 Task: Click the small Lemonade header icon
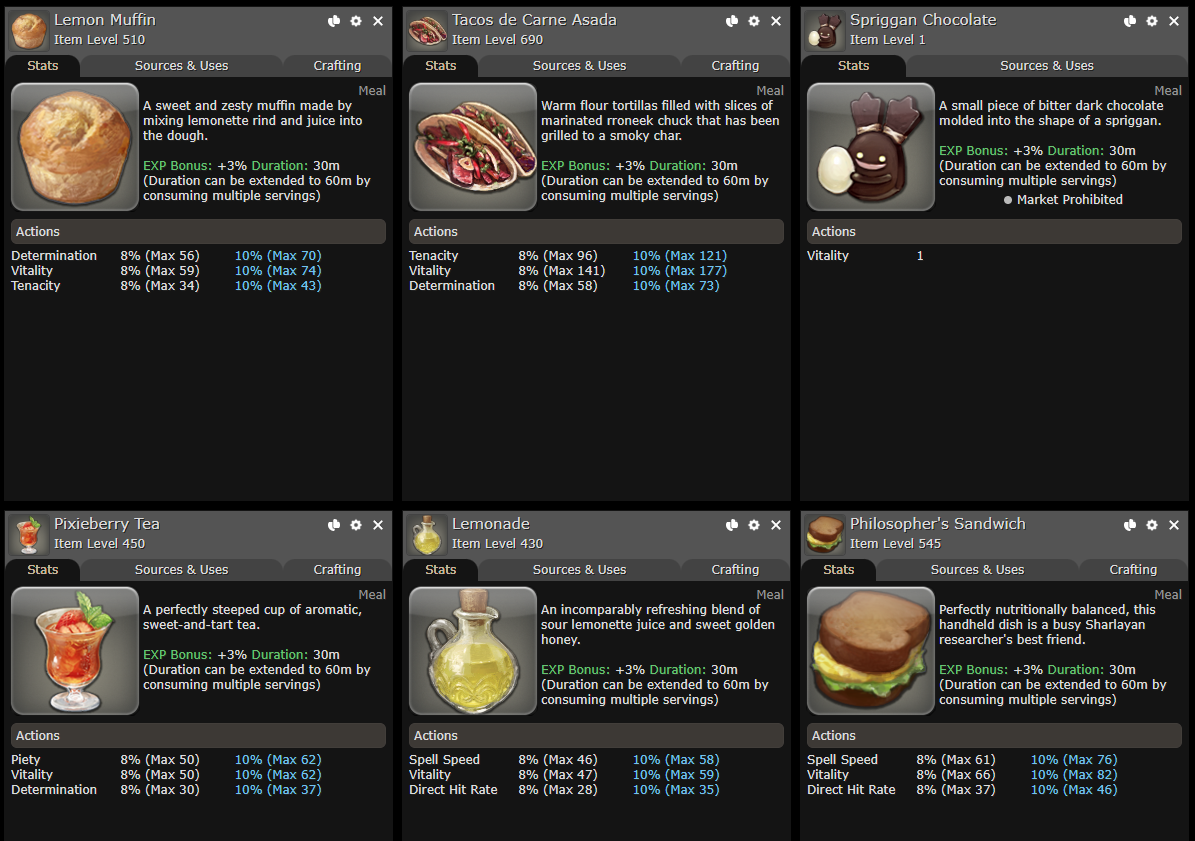tap(426, 534)
